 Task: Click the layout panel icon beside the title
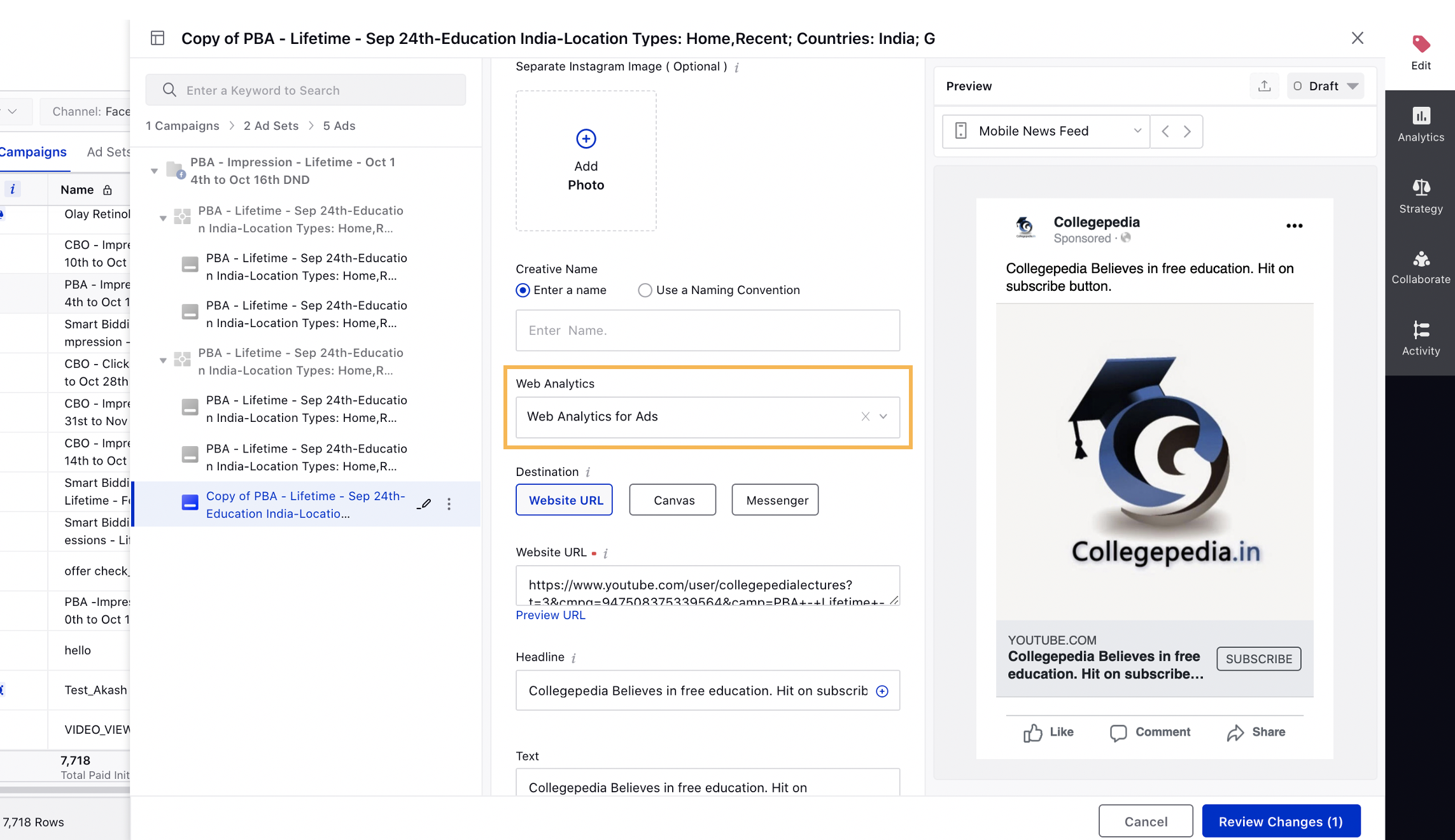pos(157,38)
